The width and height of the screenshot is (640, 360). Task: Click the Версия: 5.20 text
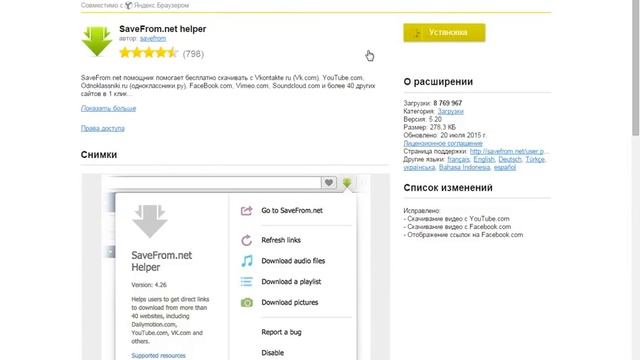[422, 119]
